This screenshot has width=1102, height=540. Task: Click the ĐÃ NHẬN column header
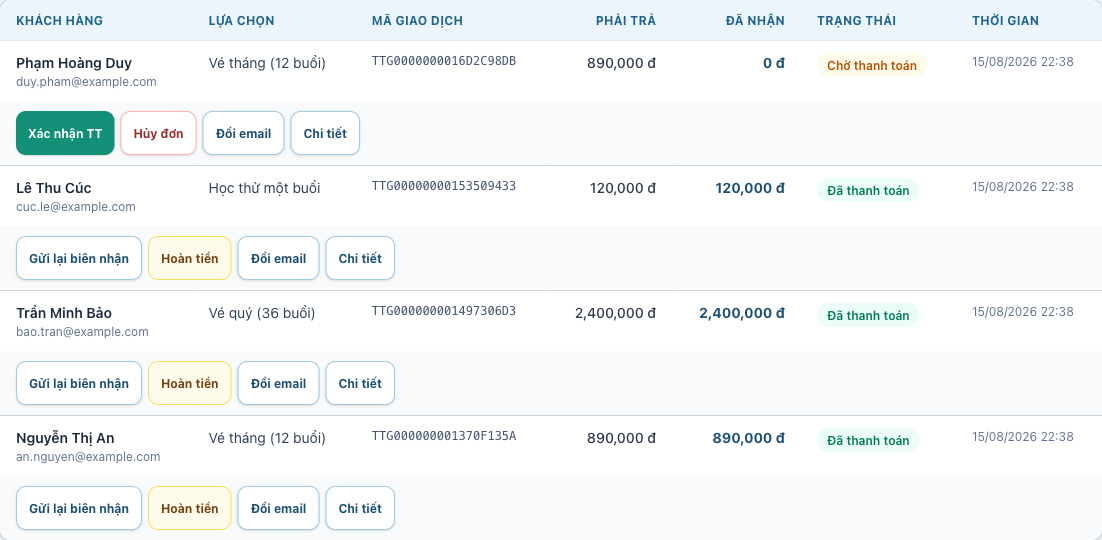pyautogui.click(x=756, y=20)
